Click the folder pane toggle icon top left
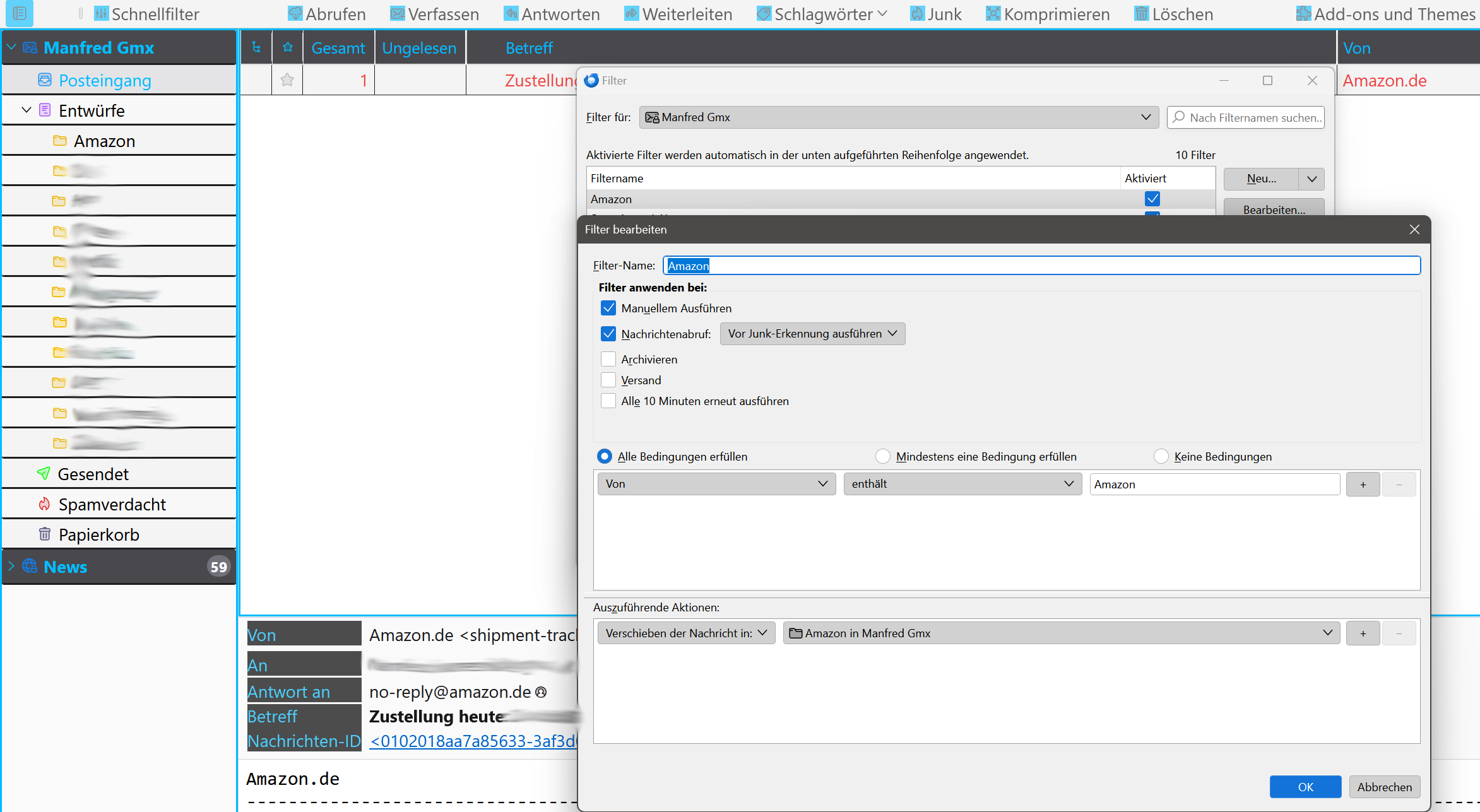The width and height of the screenshot is (1480, 812). click(20, 13)
